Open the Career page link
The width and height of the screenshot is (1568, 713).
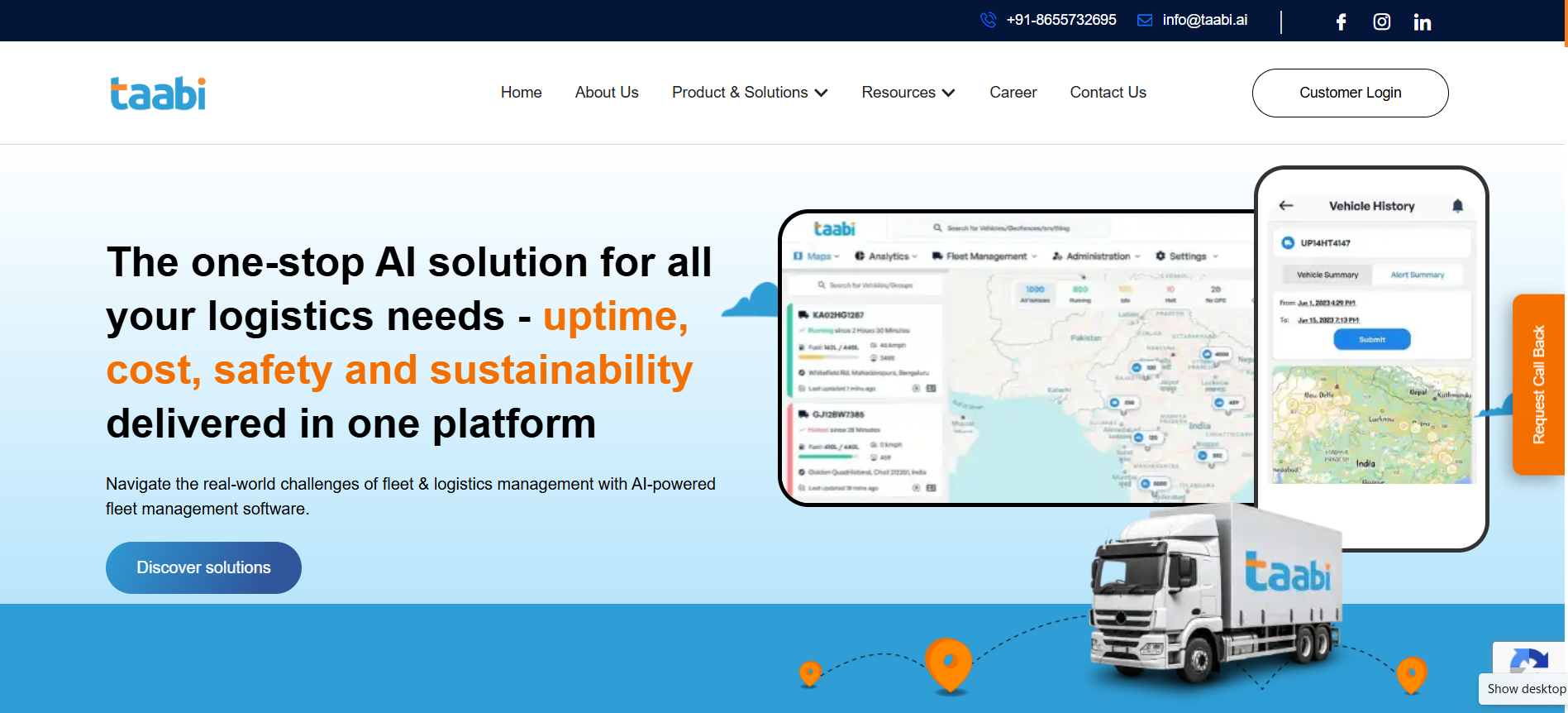coord(1013,93)
